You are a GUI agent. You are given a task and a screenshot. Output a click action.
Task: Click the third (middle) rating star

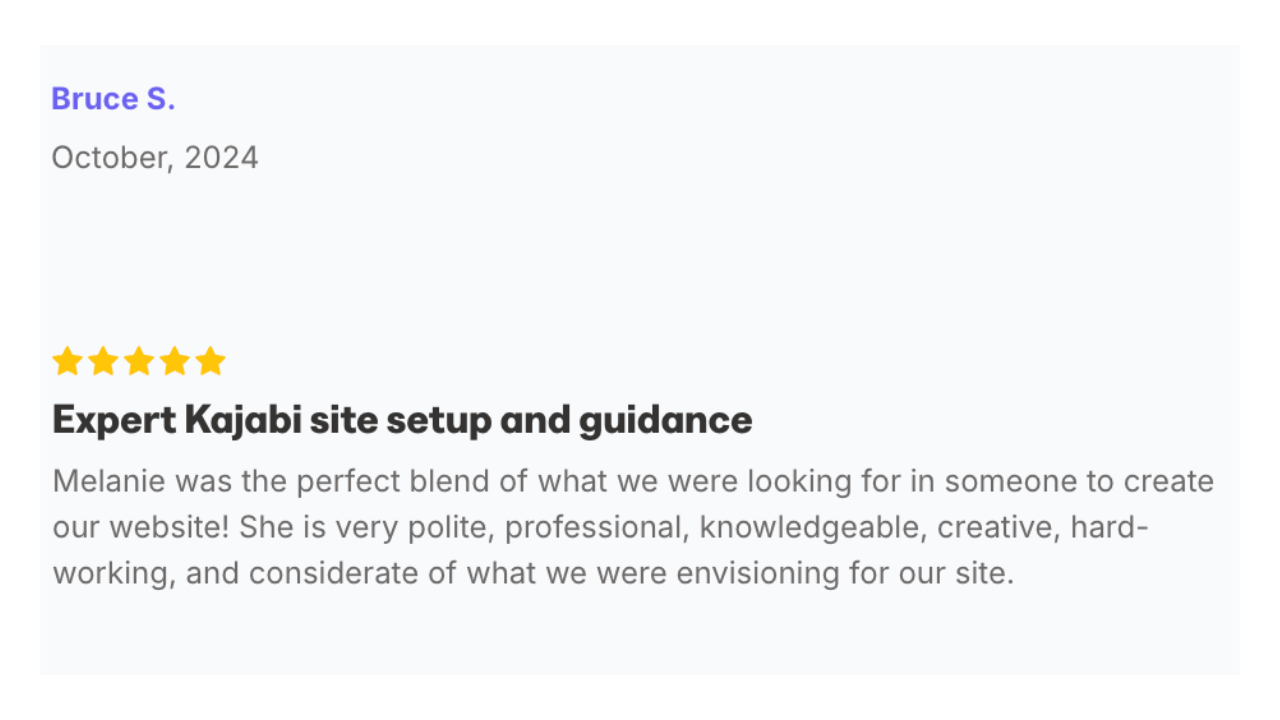click(139, 361)
